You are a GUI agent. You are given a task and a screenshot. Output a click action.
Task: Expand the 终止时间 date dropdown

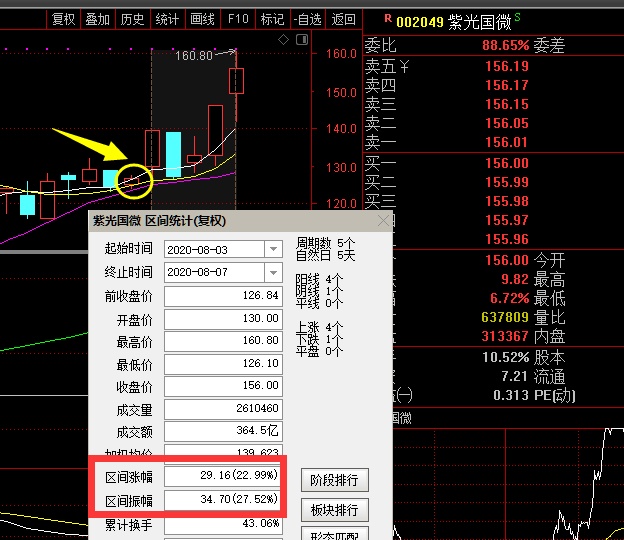[x=273, y=272]
